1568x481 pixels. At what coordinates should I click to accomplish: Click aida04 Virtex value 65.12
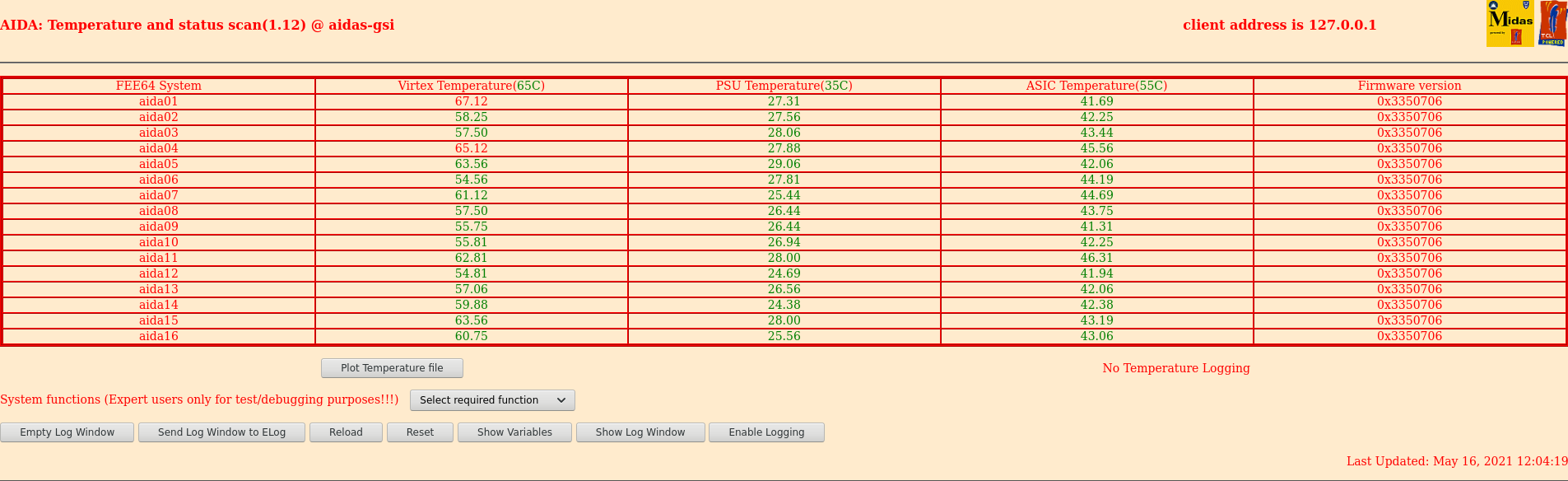click(472, 148)
